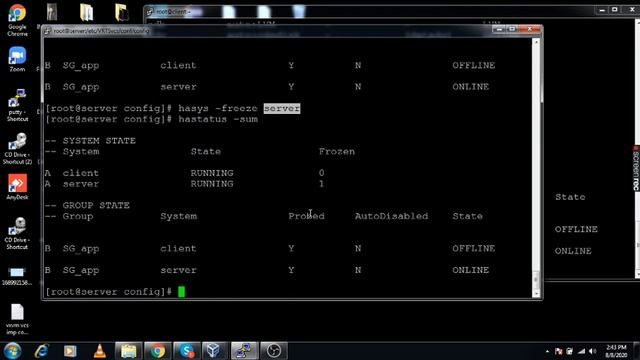Launch the putty Shortcut desktop icon

click(x=17, y=105)
